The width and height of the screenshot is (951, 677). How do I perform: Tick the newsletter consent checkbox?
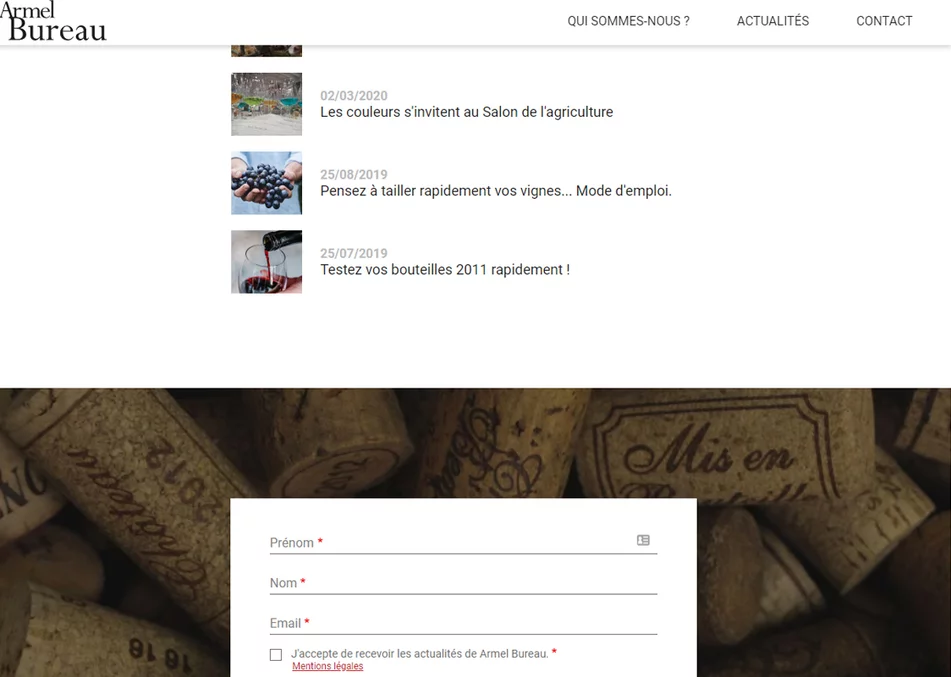[276, 655]
